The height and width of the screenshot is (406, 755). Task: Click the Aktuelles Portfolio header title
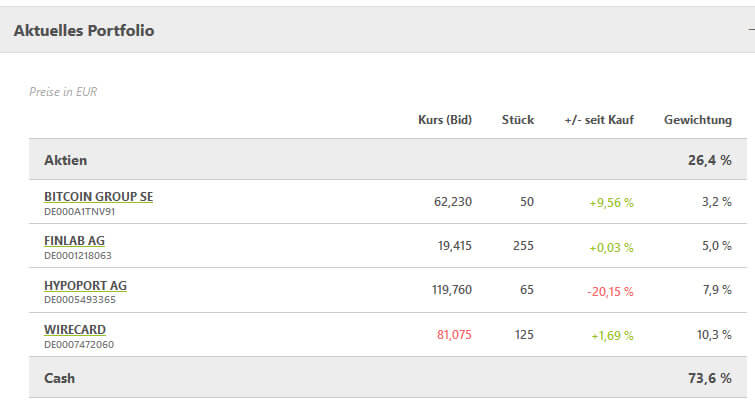[x=84, y=30]
